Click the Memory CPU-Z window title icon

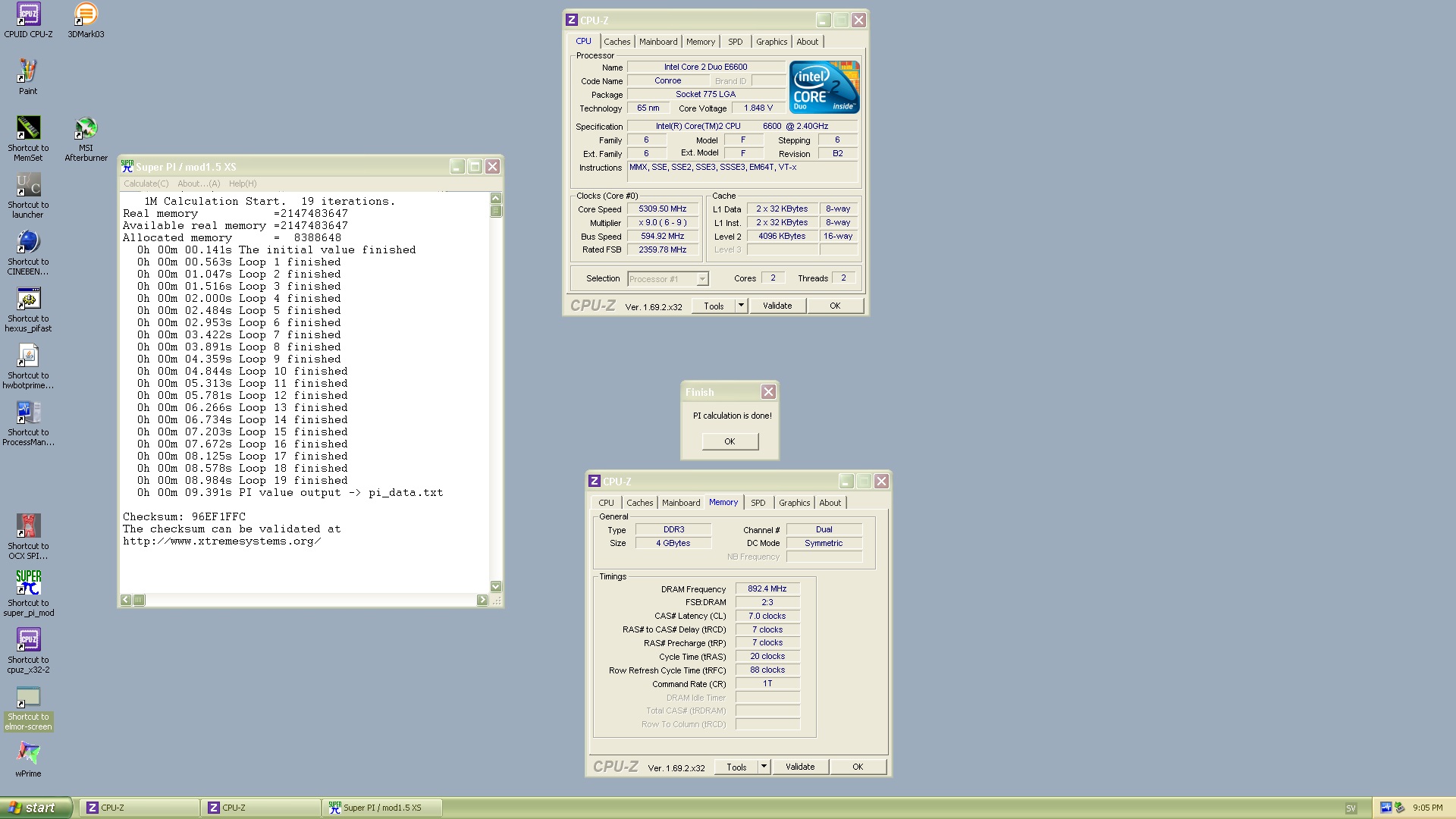click(x=595, y=481)
